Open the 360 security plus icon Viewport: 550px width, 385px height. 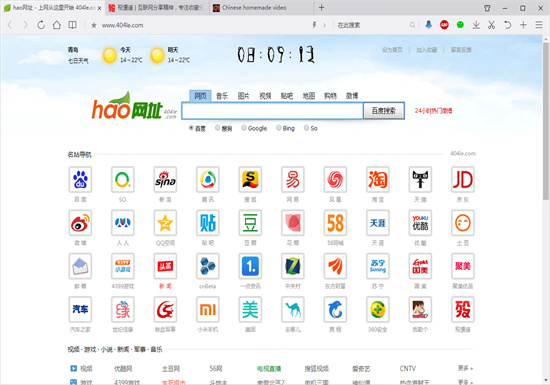click(378, 309)
